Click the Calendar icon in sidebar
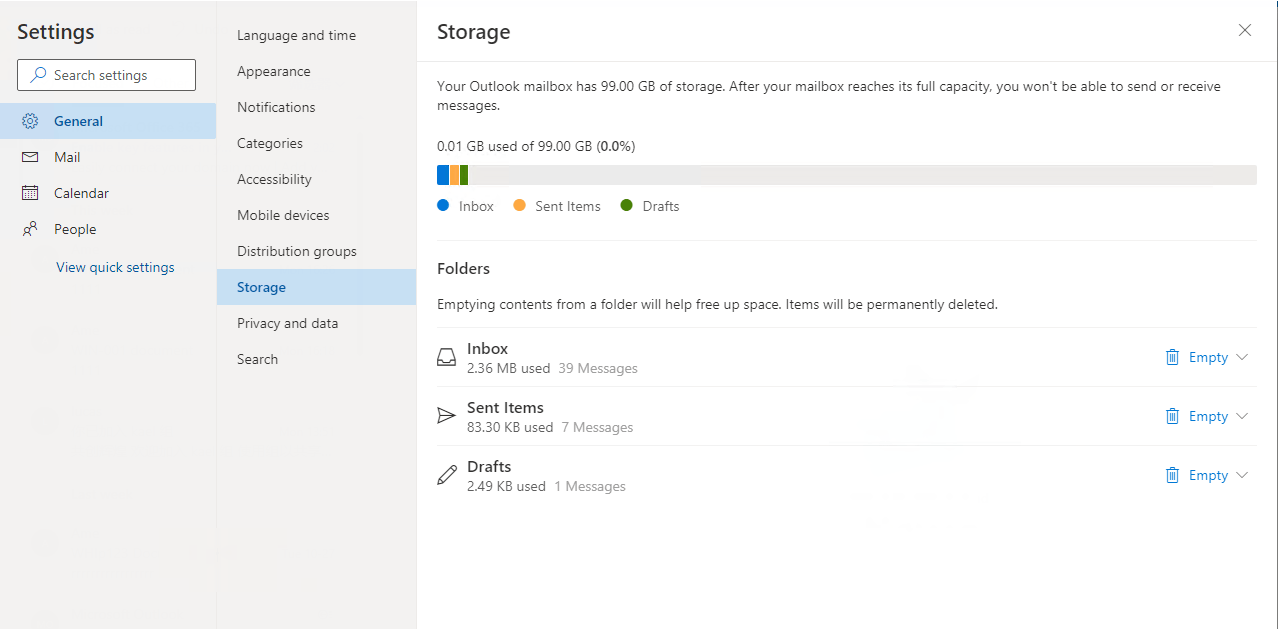 tap(30, 193)
